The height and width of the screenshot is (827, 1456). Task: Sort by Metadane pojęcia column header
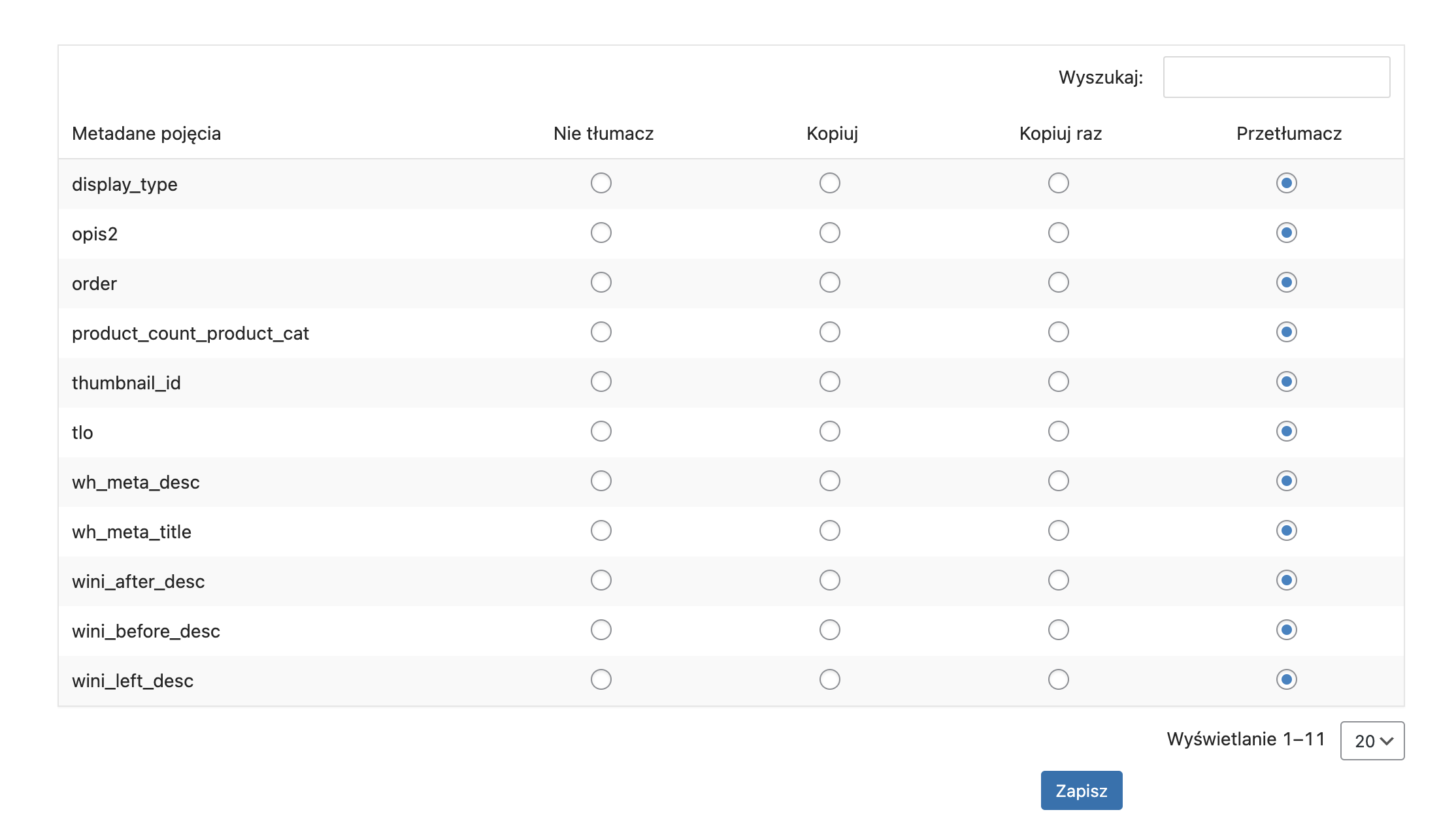[x=146, y=133]
